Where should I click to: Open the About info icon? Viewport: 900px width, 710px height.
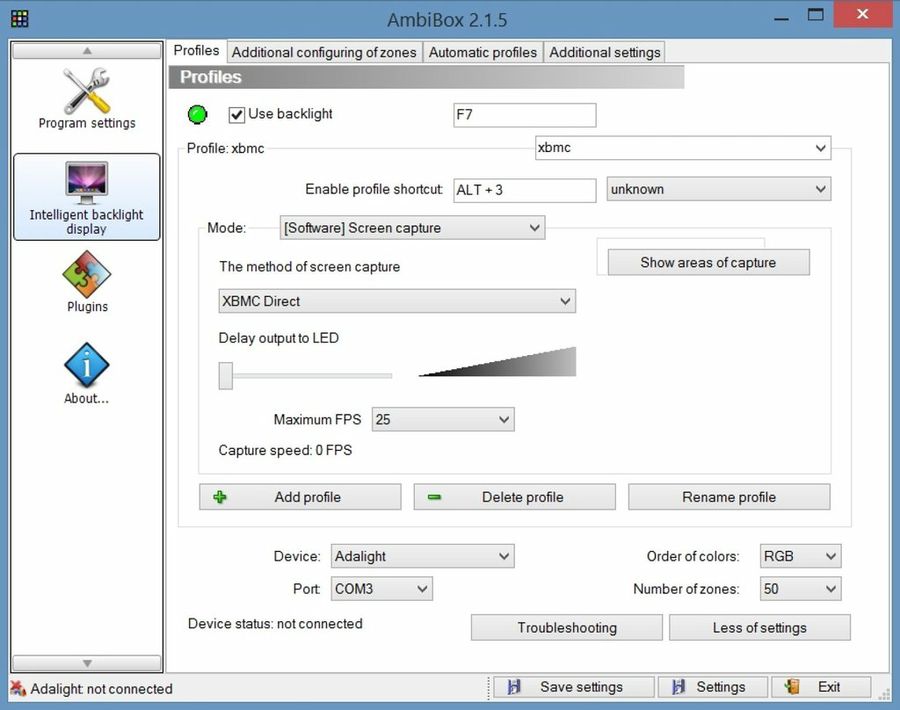[x=87, y=366]
